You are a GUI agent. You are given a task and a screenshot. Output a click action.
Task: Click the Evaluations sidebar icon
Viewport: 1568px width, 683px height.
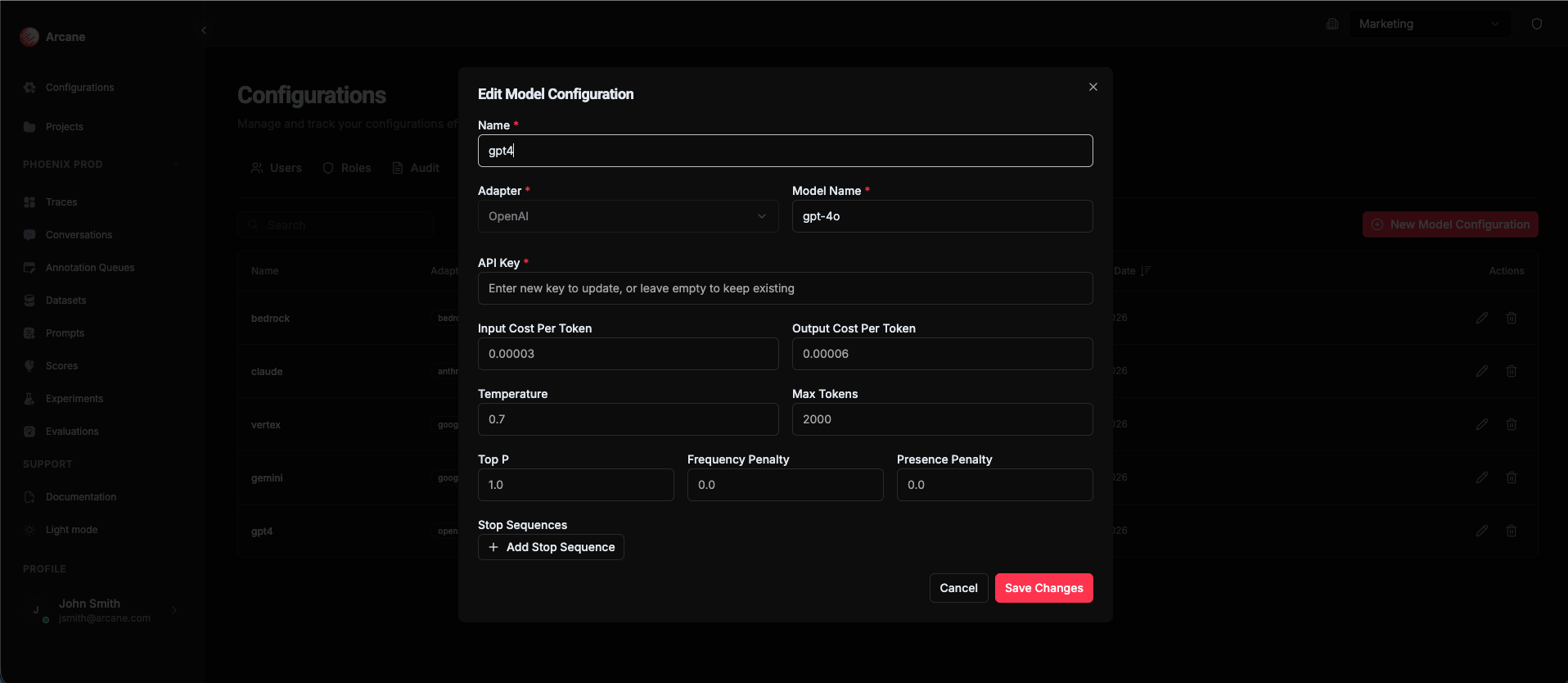click(x=29, y=432)
